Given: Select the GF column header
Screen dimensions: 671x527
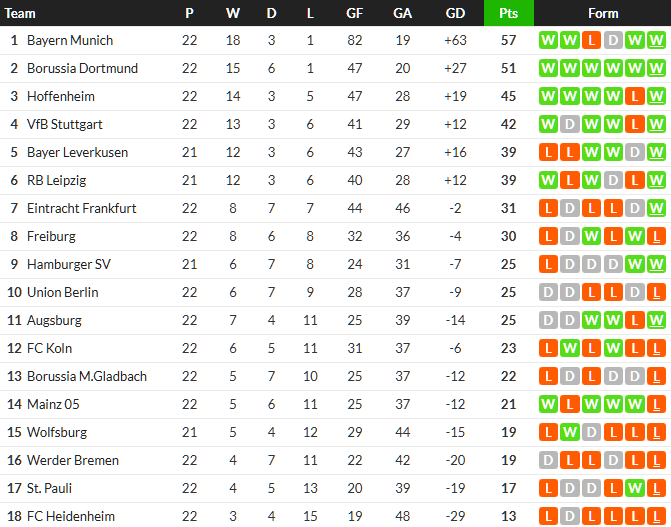Looking at the screenshot, I should (x=355, y=13).
